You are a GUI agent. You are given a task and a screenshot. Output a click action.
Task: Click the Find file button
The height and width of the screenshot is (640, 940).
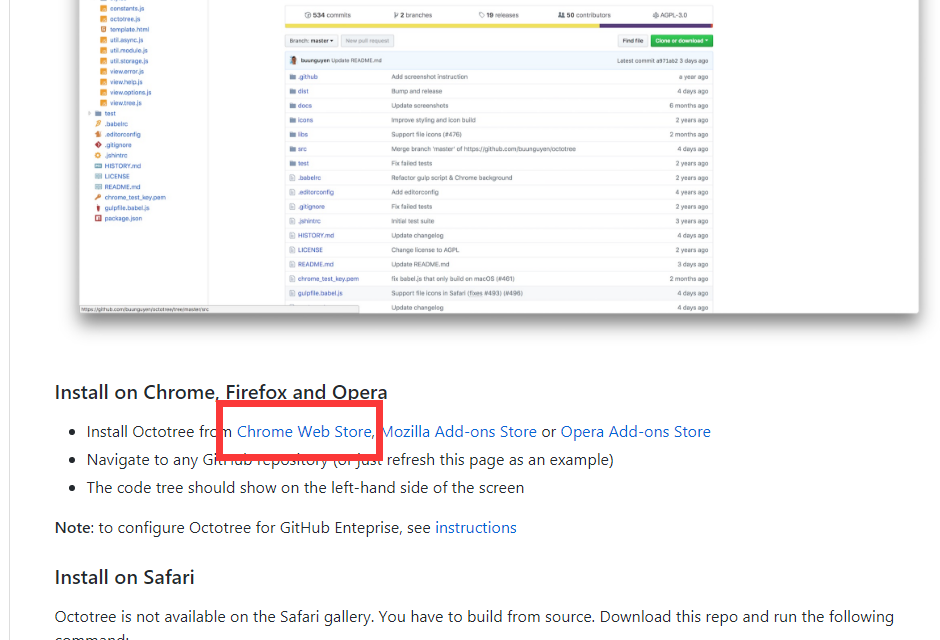(x=632, y=41)
